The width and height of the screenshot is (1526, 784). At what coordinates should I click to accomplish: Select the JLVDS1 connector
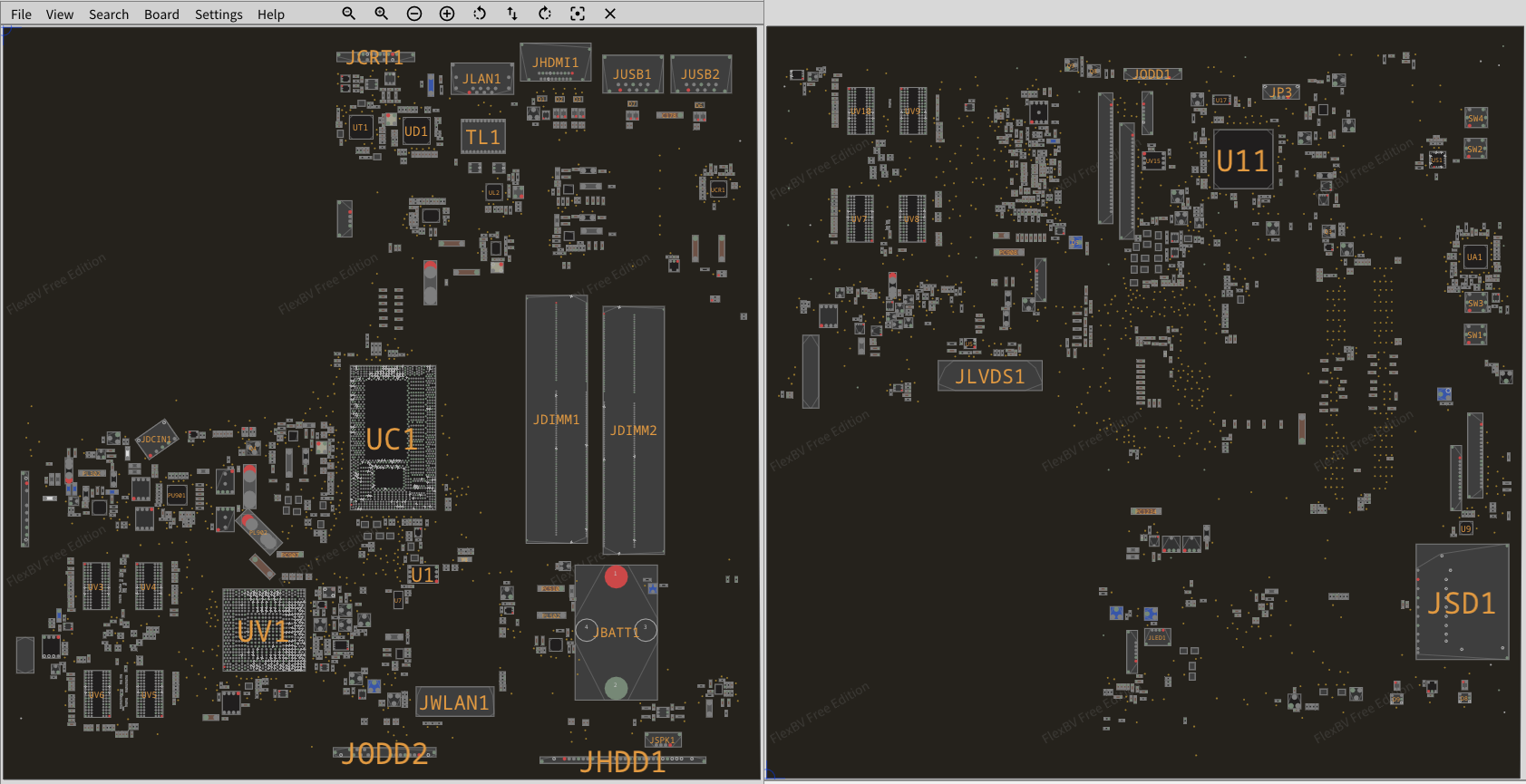[x=989, y=376]
